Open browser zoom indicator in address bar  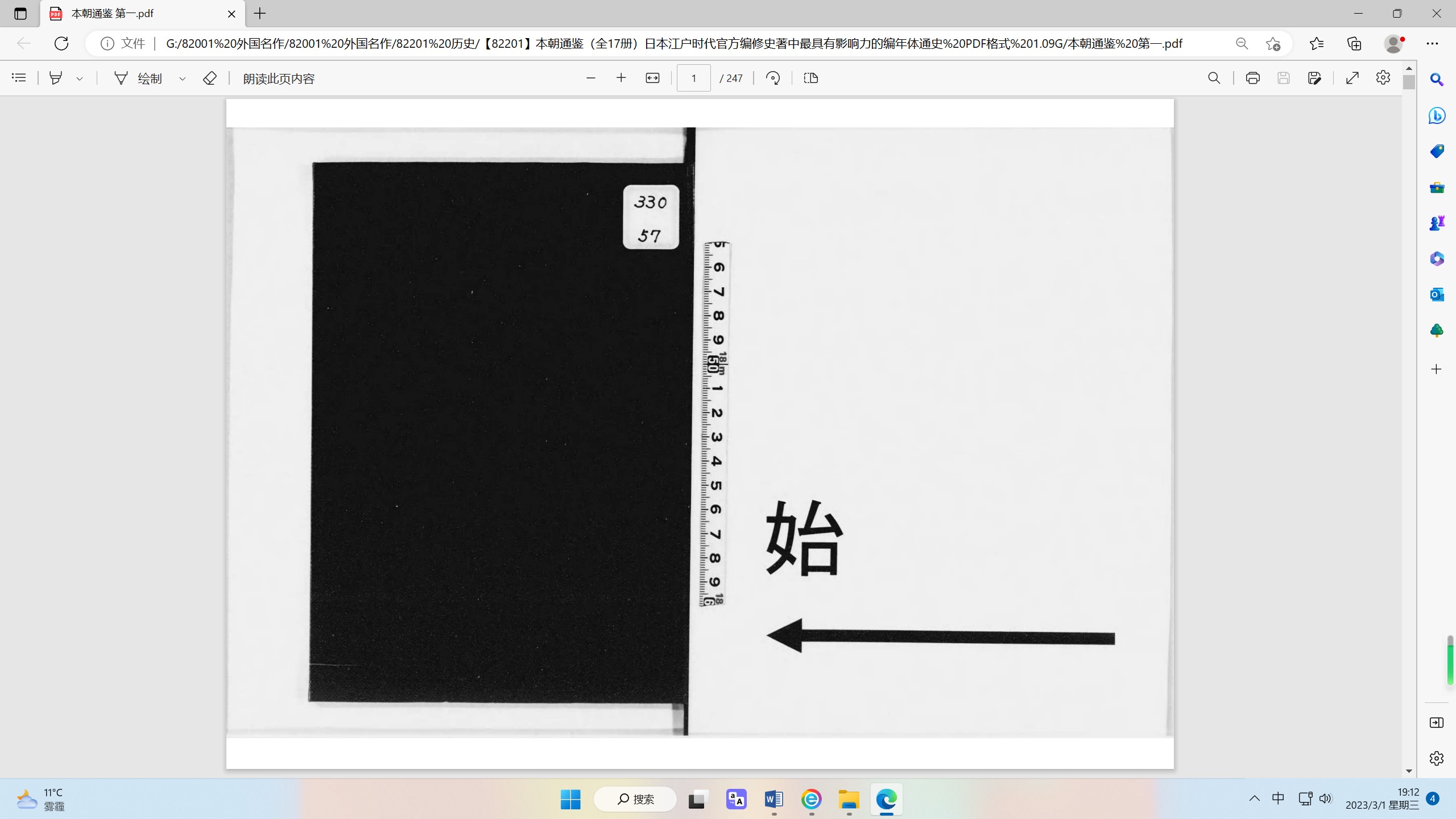[1242, 44]
